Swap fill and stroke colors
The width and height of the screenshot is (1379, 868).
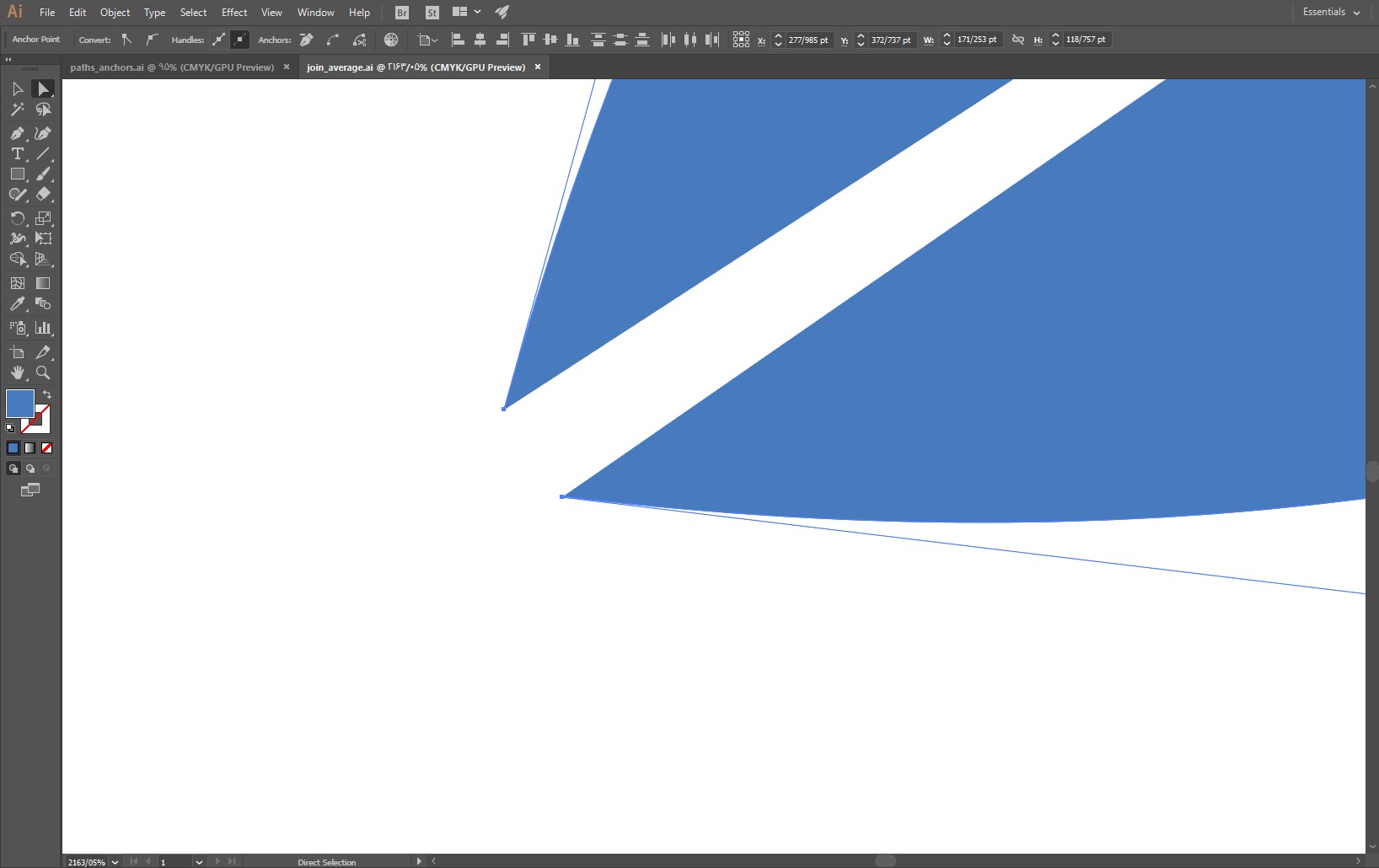point(47,394)
